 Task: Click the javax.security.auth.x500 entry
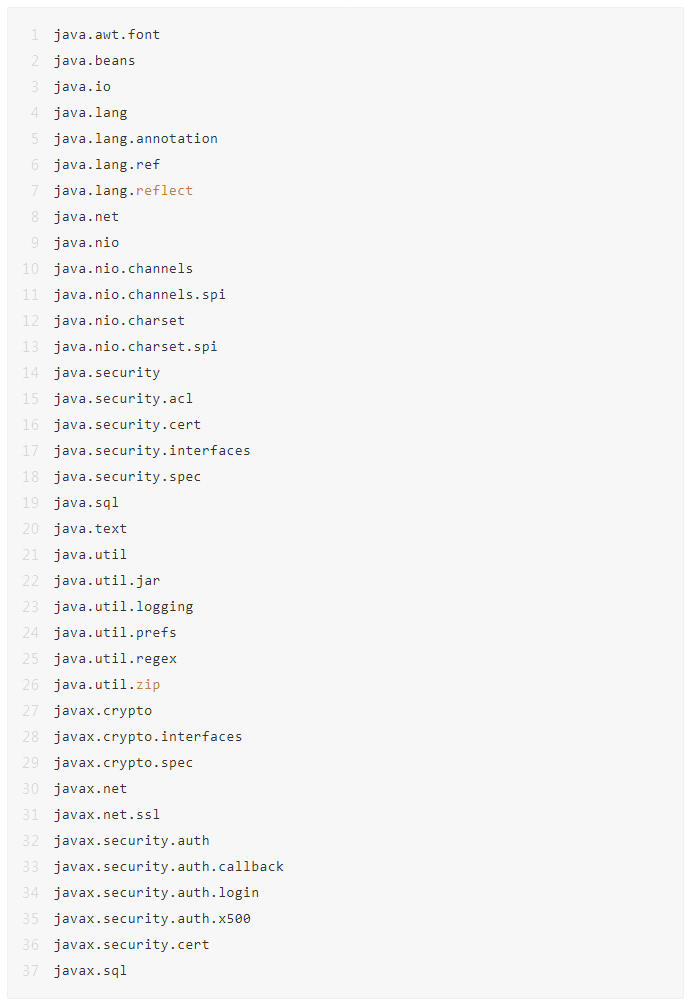[x=152, y=919]
